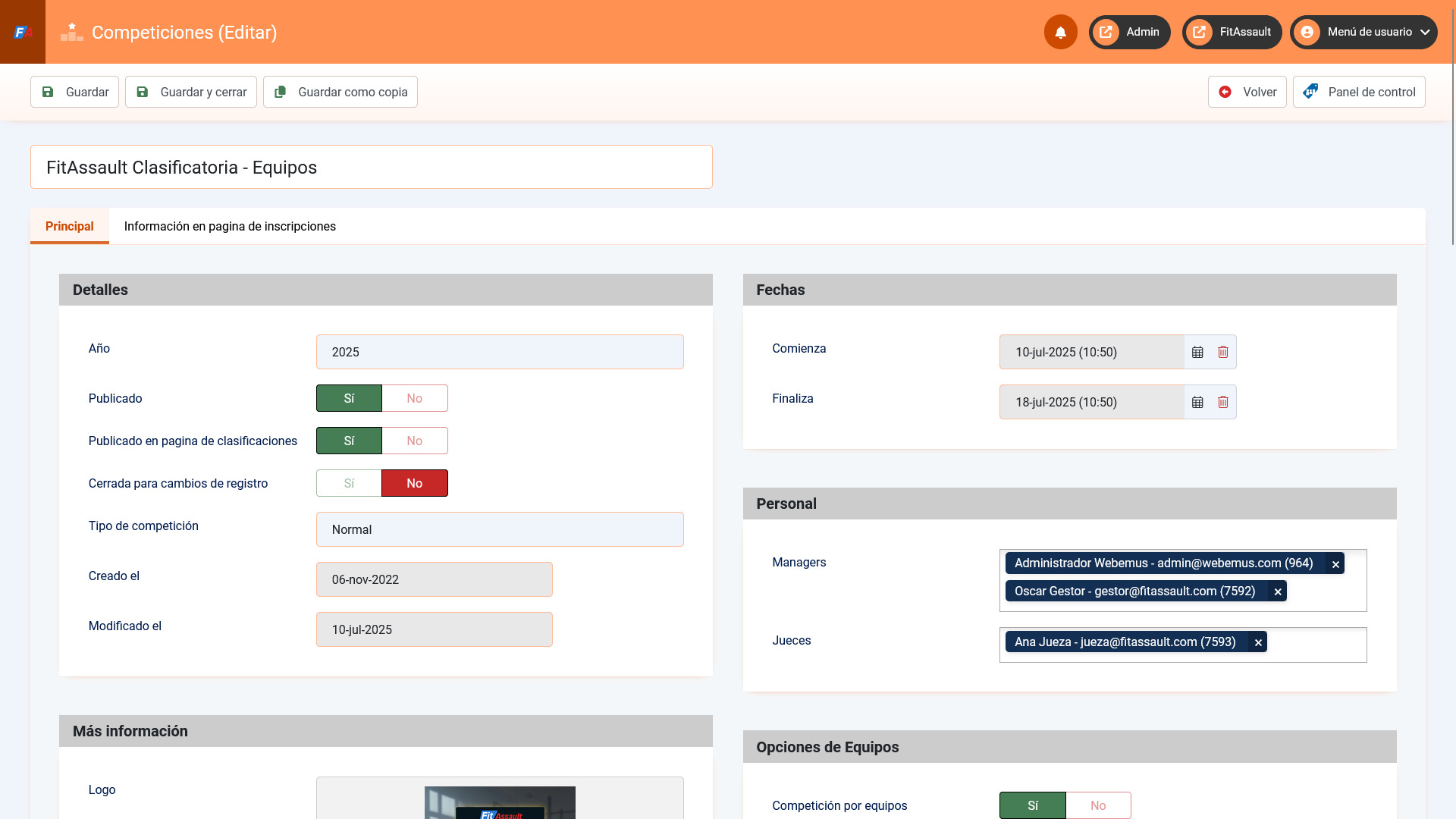The height and width of the screenshot is (819, 1456).
Task: Click the Año field showing 2025
Action: click(500, 352)
